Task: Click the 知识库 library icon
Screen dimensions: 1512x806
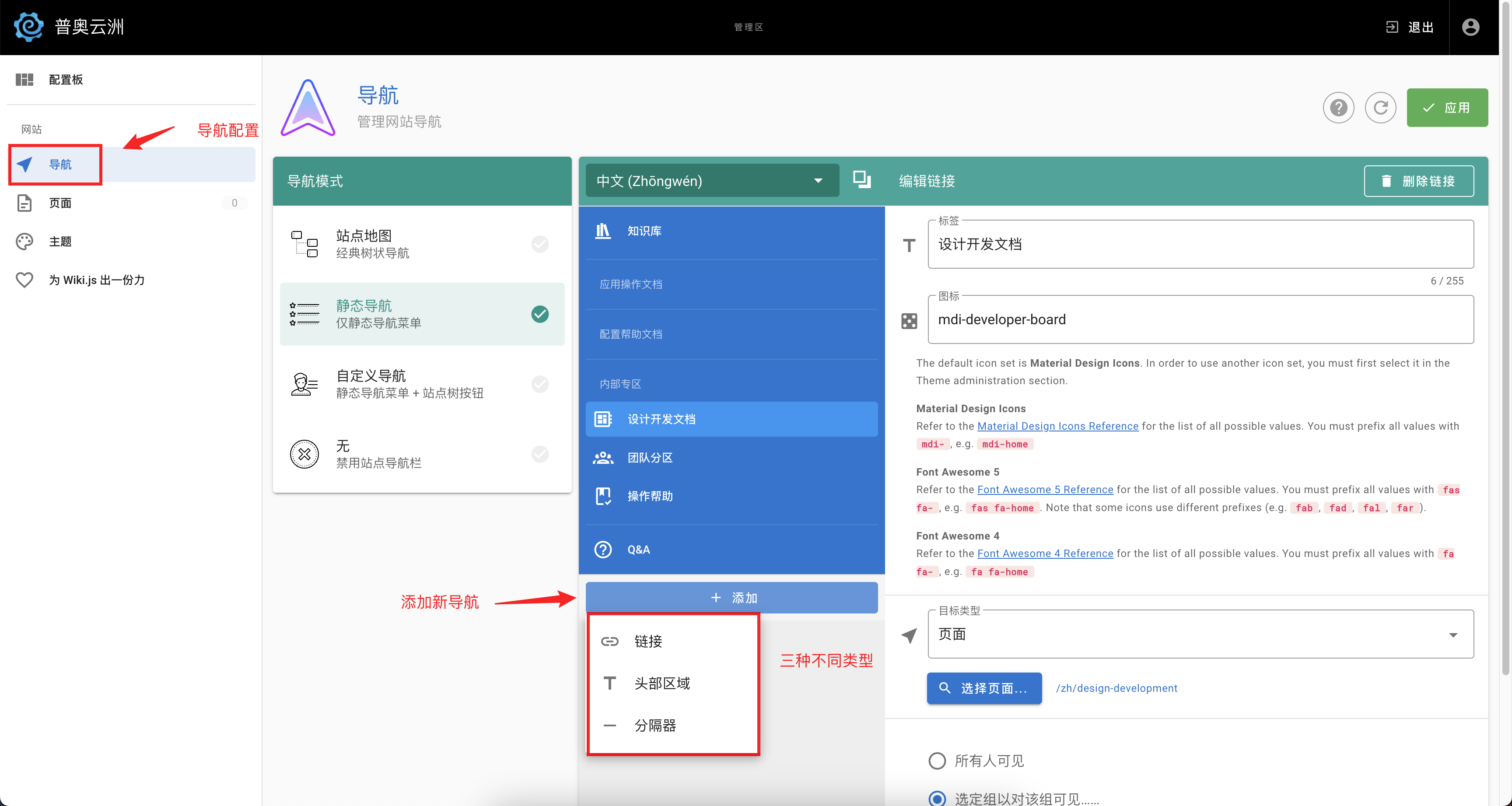Action: [603, 231]
